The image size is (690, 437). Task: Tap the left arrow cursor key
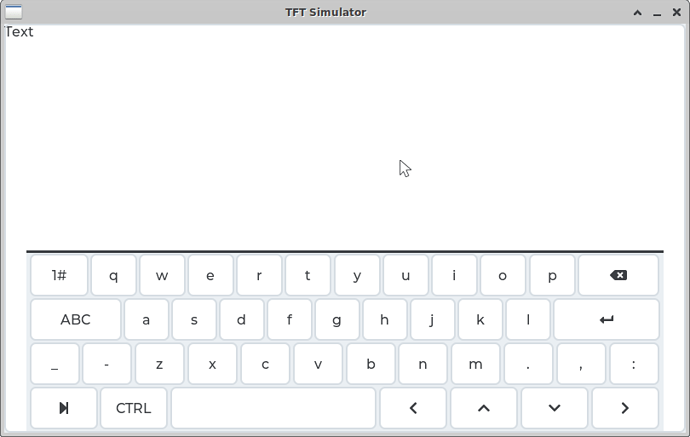point(413,408)
